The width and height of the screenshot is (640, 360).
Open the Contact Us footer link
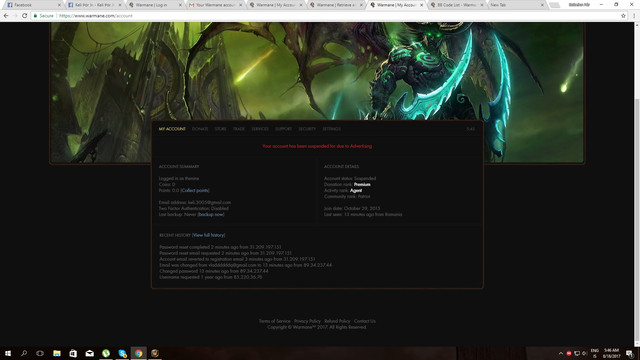pyautogui.click(x=364, y=321)
